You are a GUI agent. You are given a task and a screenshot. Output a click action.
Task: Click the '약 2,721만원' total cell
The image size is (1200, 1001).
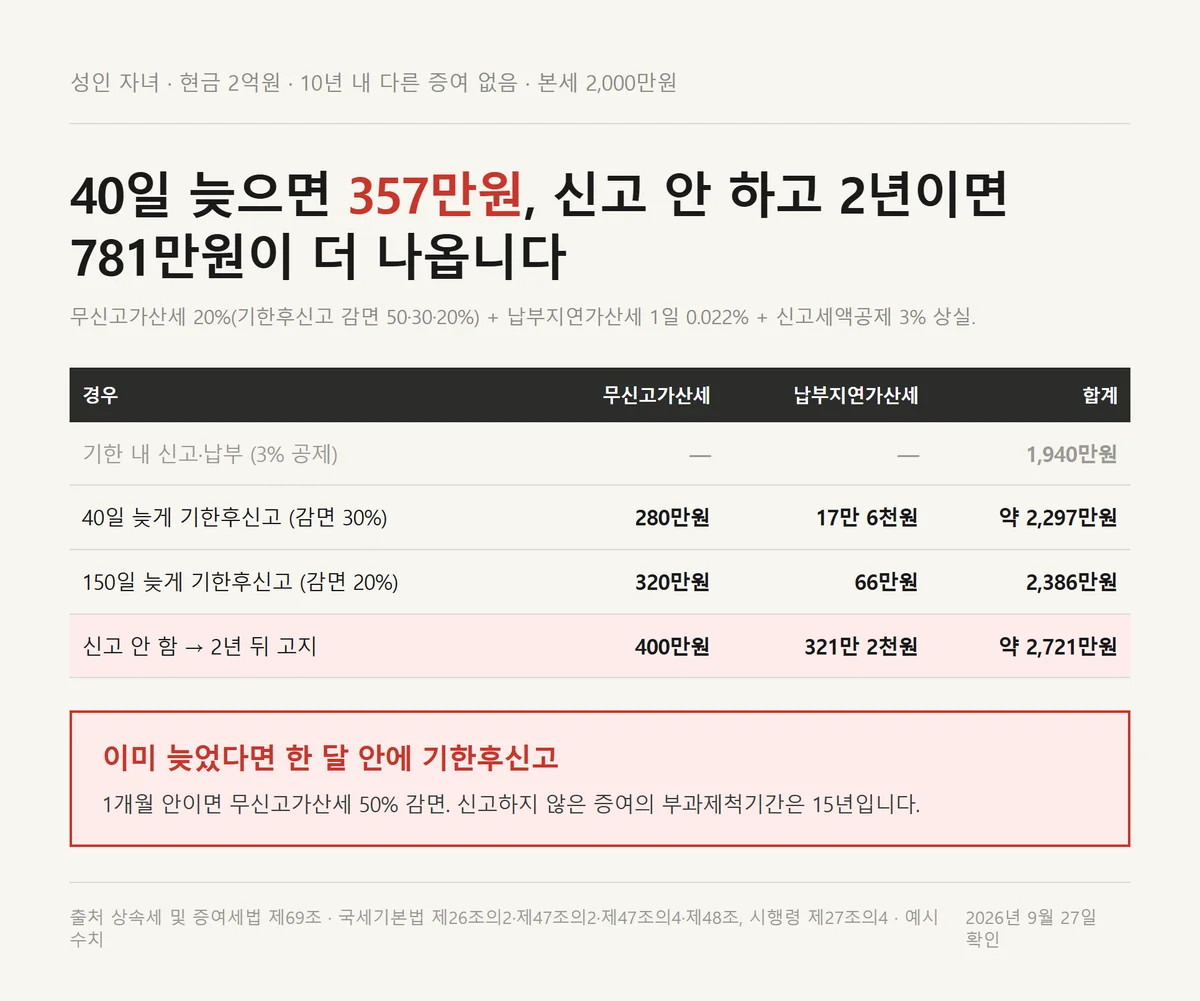1058,646
